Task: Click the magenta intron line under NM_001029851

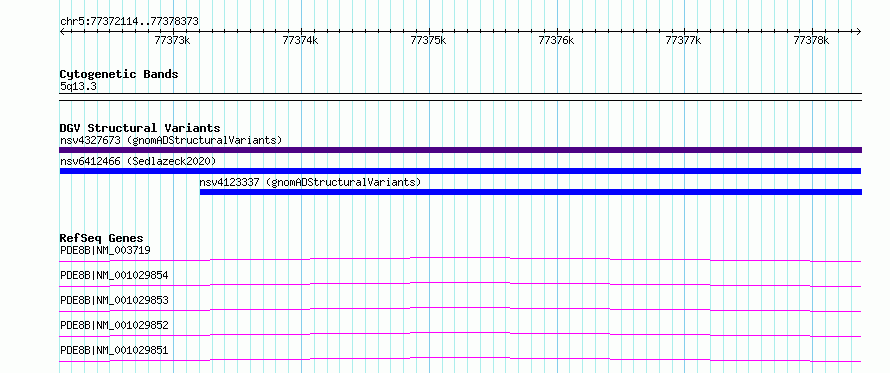Action: click(460, 358)
